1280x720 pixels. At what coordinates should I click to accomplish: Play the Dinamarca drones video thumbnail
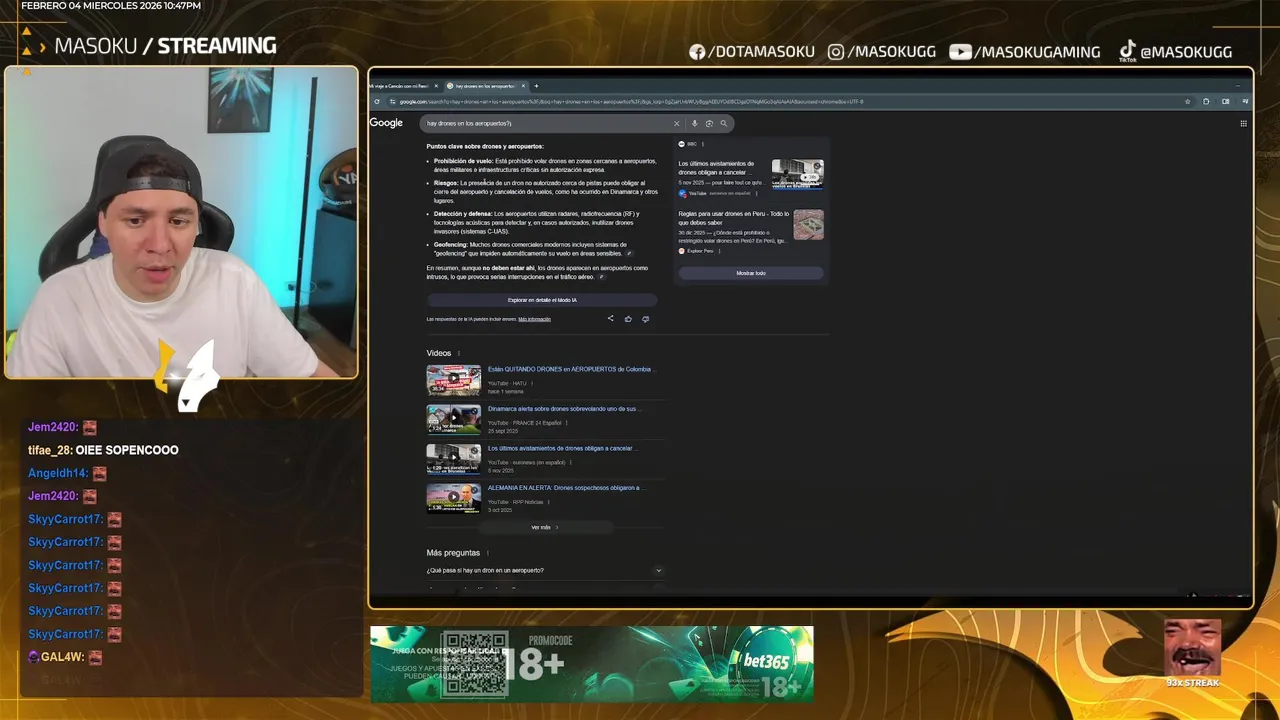454,419
